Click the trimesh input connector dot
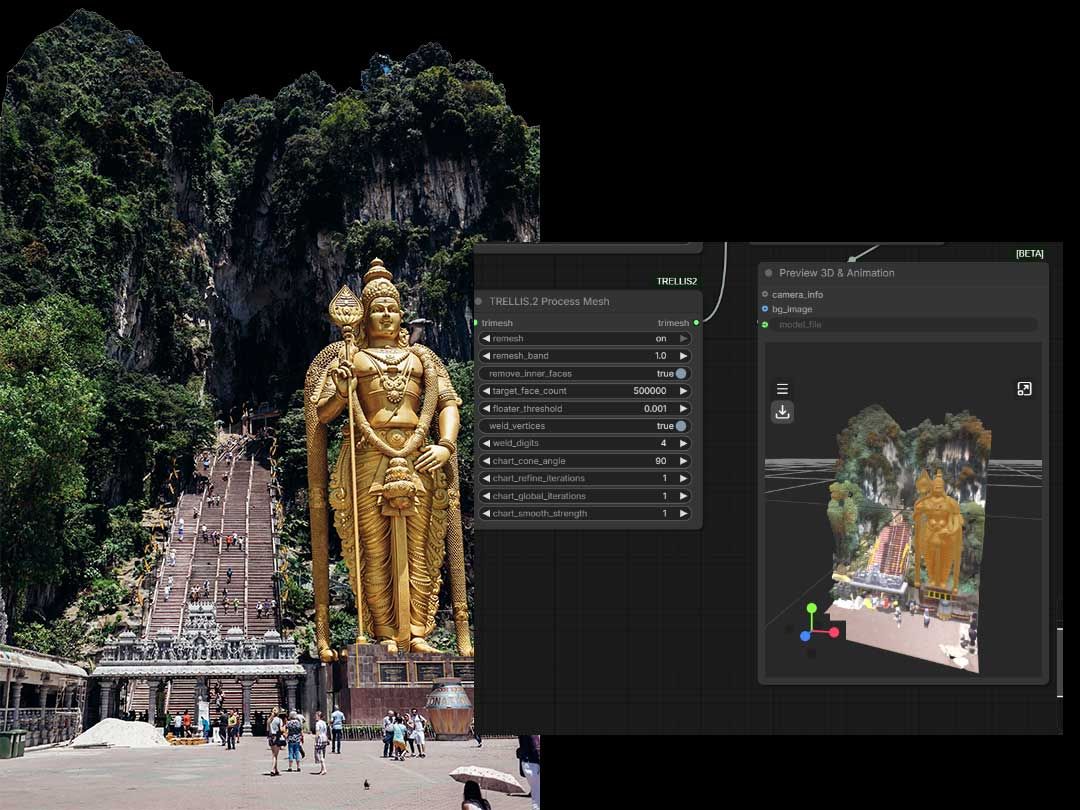The width and height of the screenshot is (1080, 810). click(x=476, y=322)
